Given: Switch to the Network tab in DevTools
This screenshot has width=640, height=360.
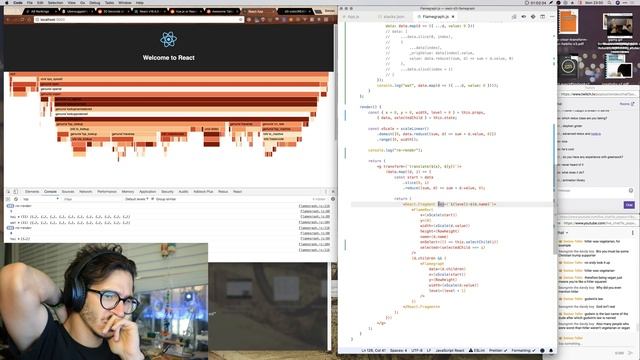Looking at the screenshot, I should point(86,191).
